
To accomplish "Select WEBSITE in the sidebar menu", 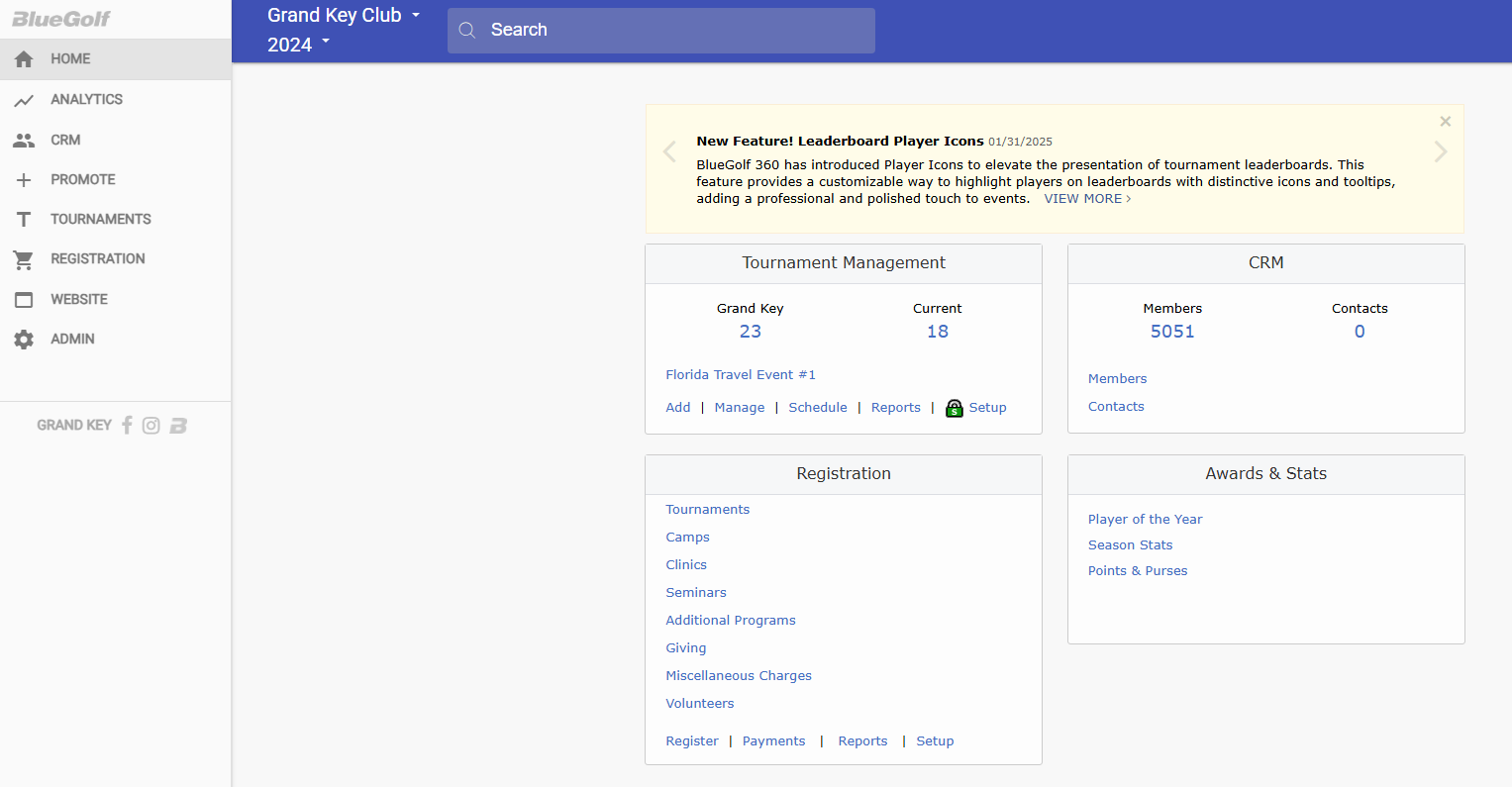I will [x=115, y=300].
